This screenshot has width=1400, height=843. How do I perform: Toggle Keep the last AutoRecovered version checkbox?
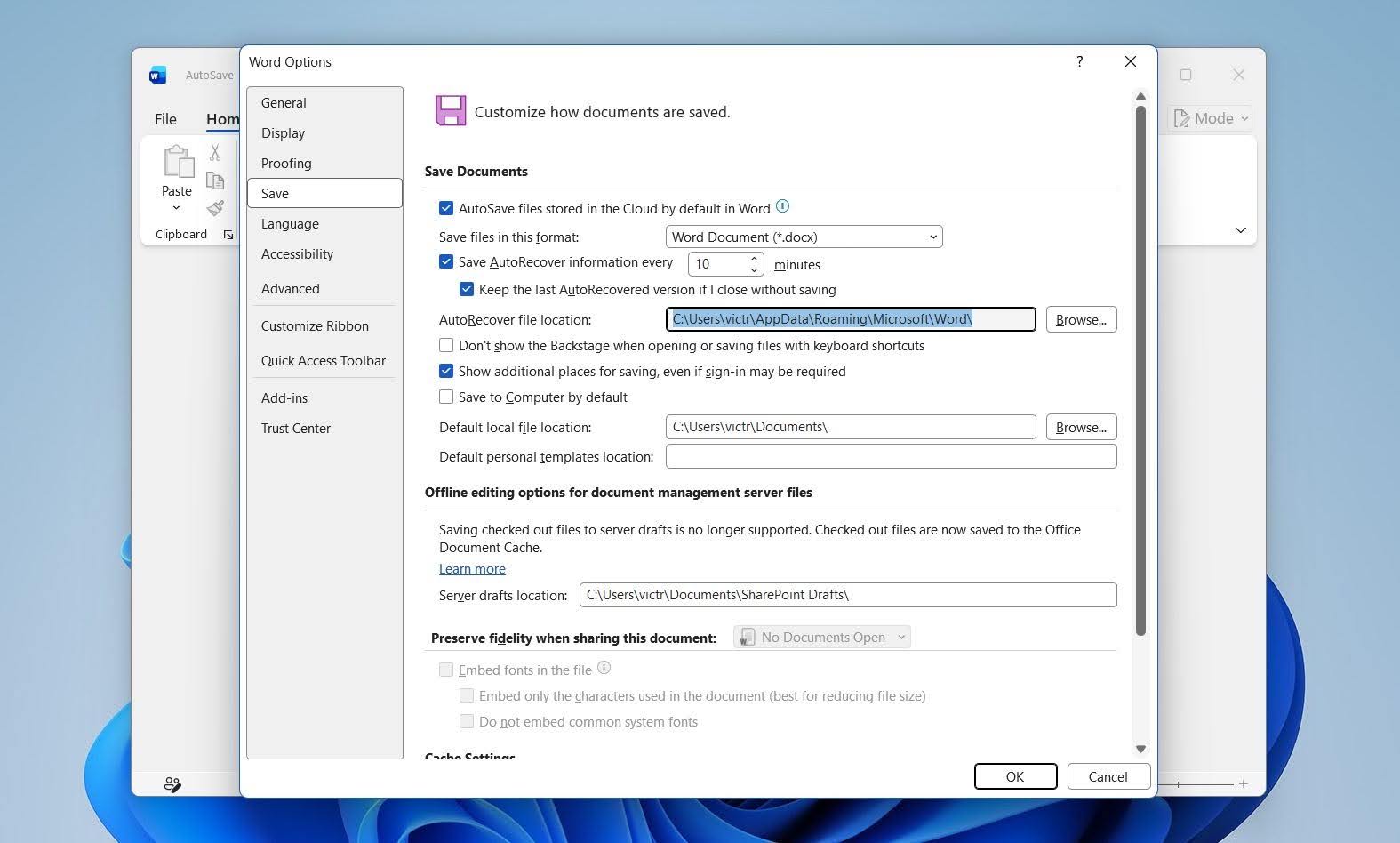(467, 289)
